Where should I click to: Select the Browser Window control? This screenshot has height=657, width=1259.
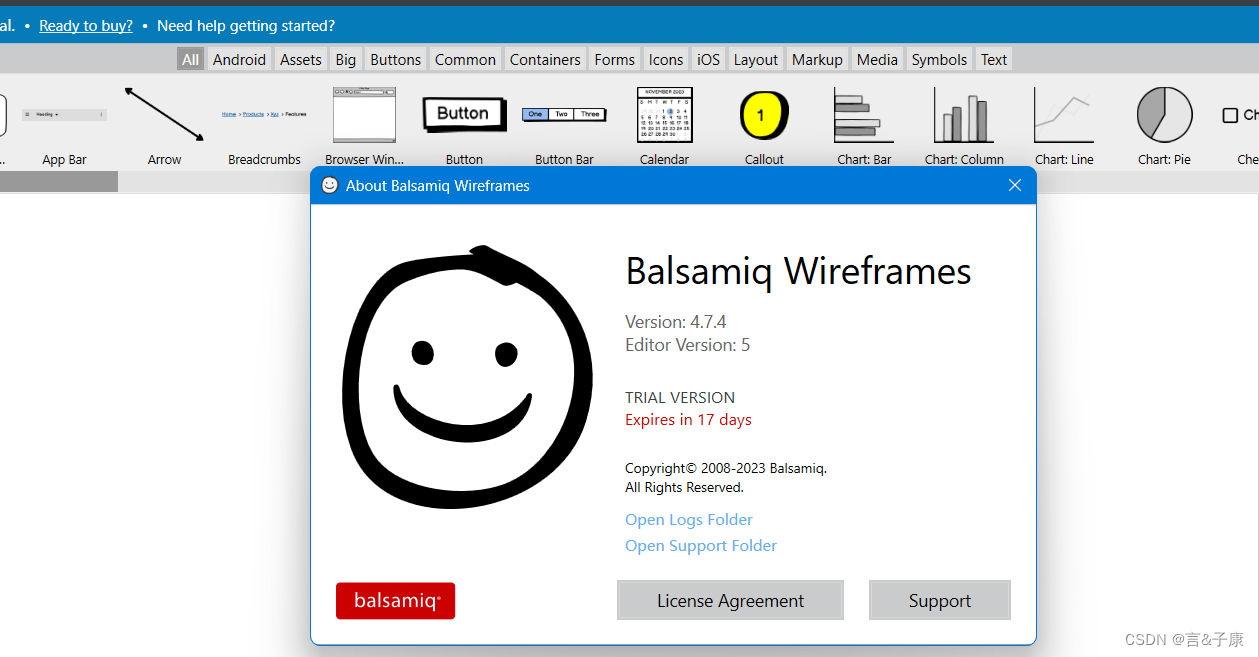tap(364, 114)
